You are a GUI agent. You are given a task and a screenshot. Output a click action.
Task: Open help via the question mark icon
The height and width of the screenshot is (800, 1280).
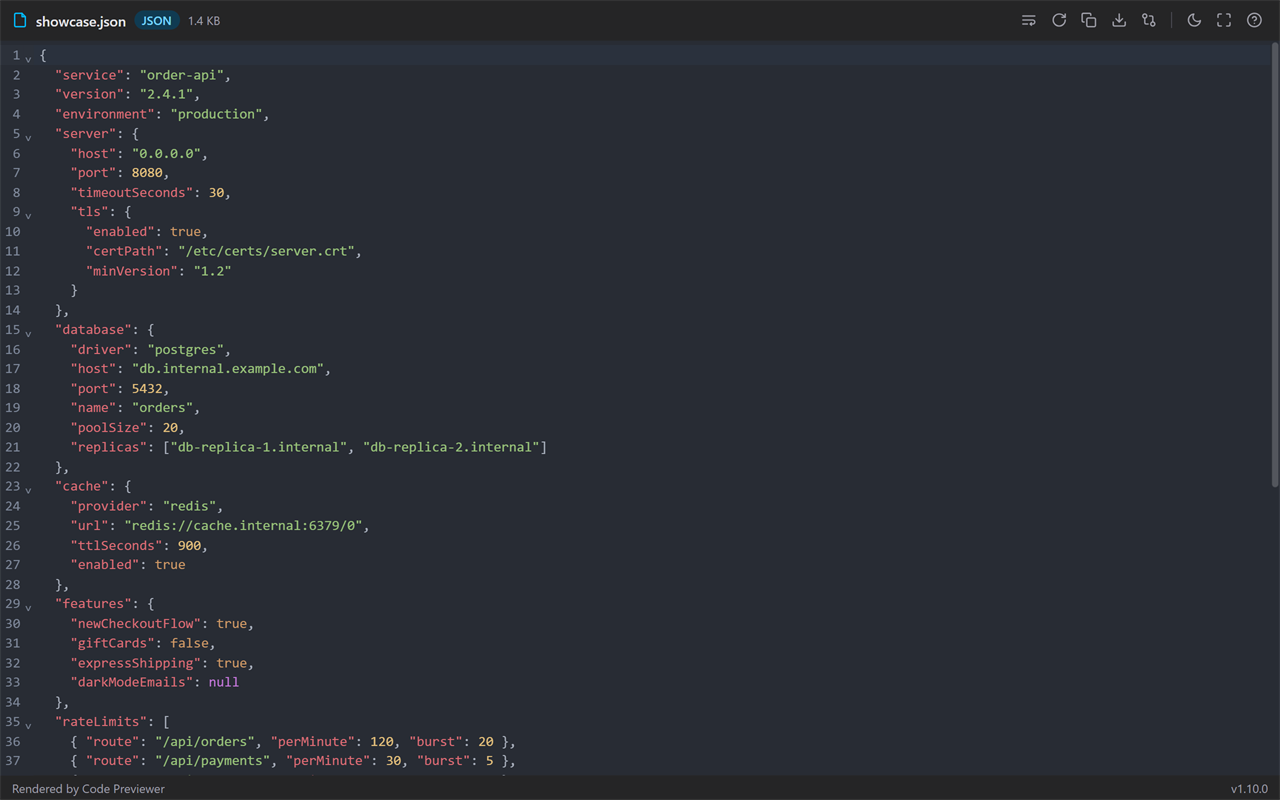(1254, 20)
